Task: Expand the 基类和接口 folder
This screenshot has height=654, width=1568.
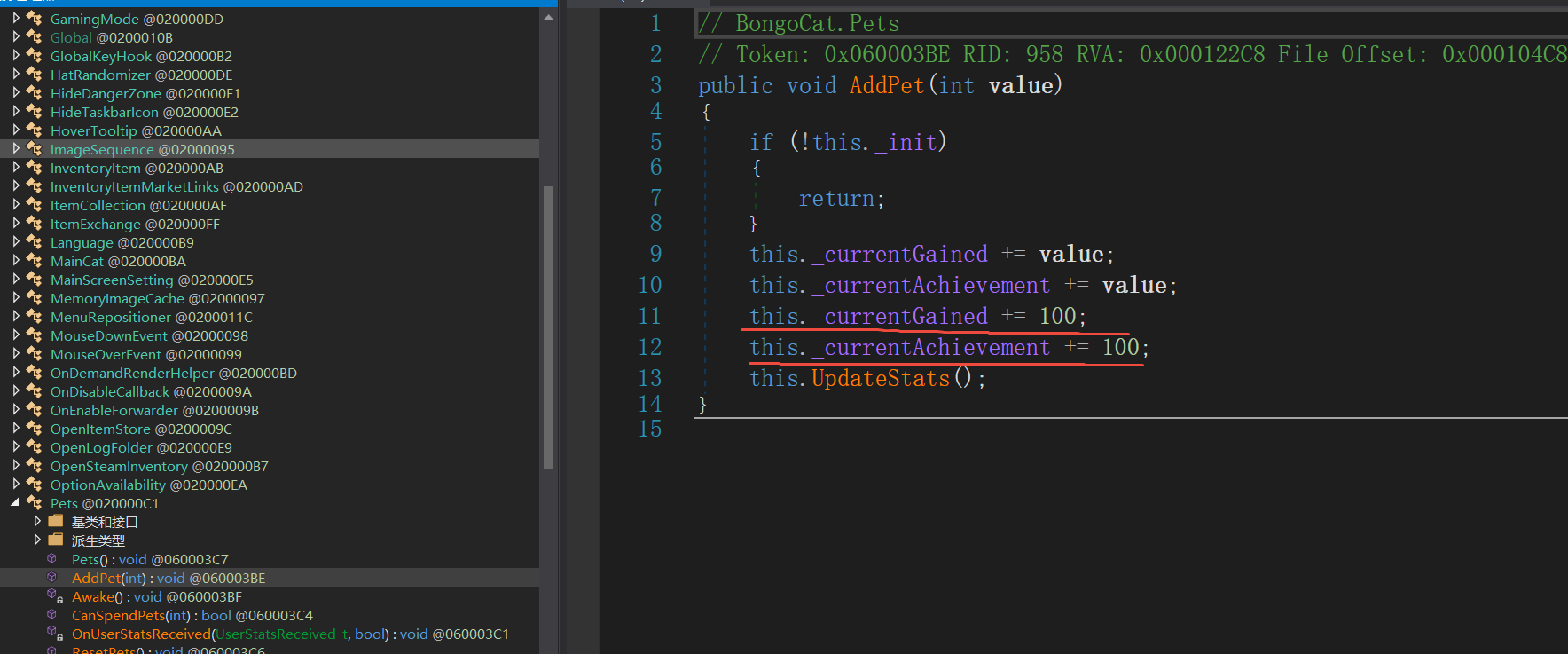Action: click(37, 522)
